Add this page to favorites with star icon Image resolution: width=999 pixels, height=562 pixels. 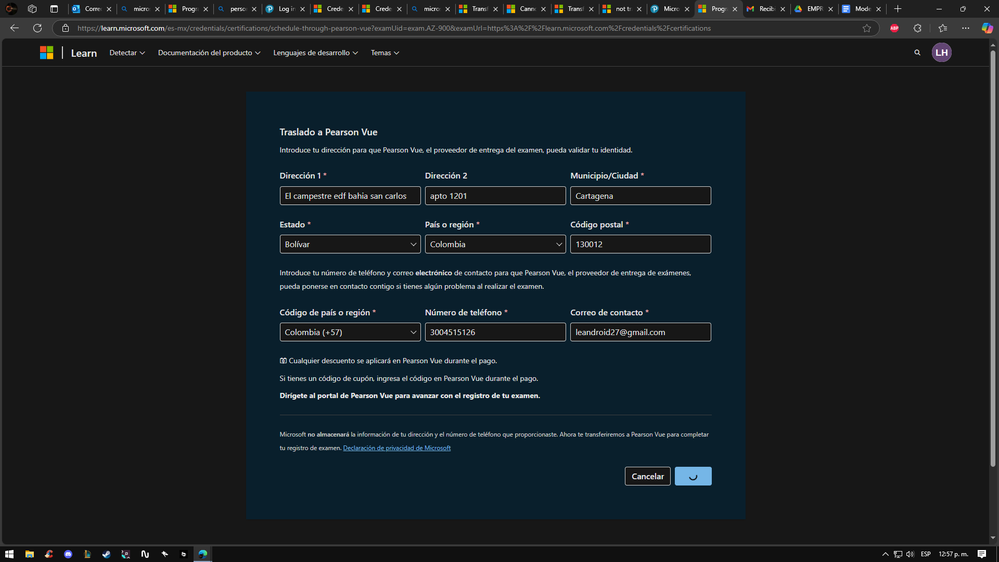[866, 28]
